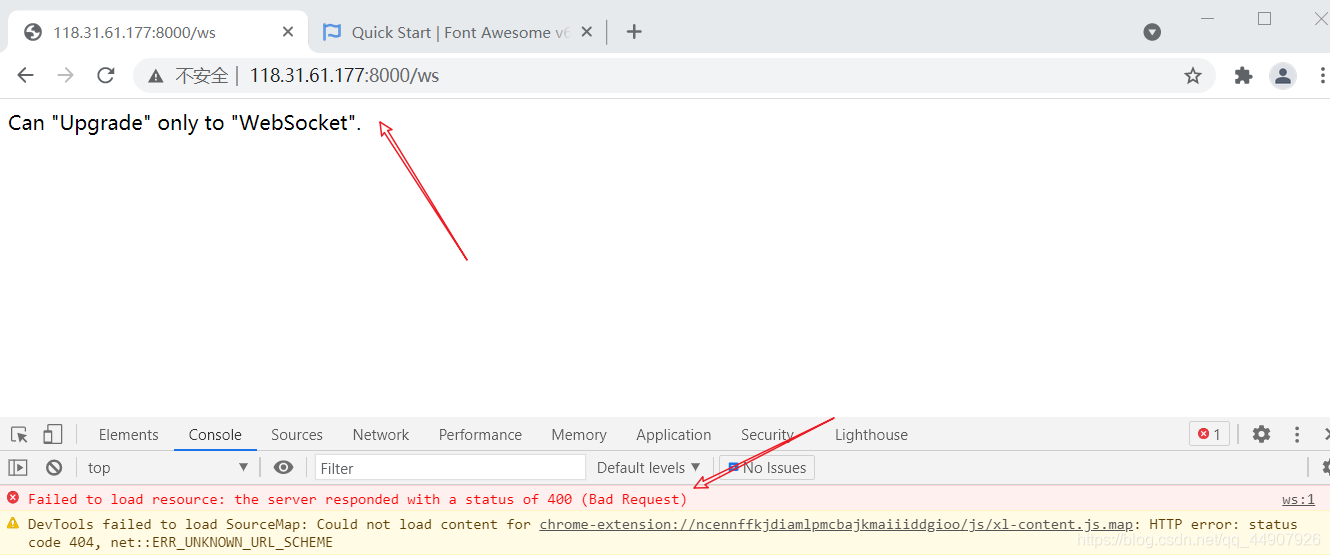Go forward to next page
Image resolution: width=1330 pixels, height=558 pixels.
coord(66,75)
